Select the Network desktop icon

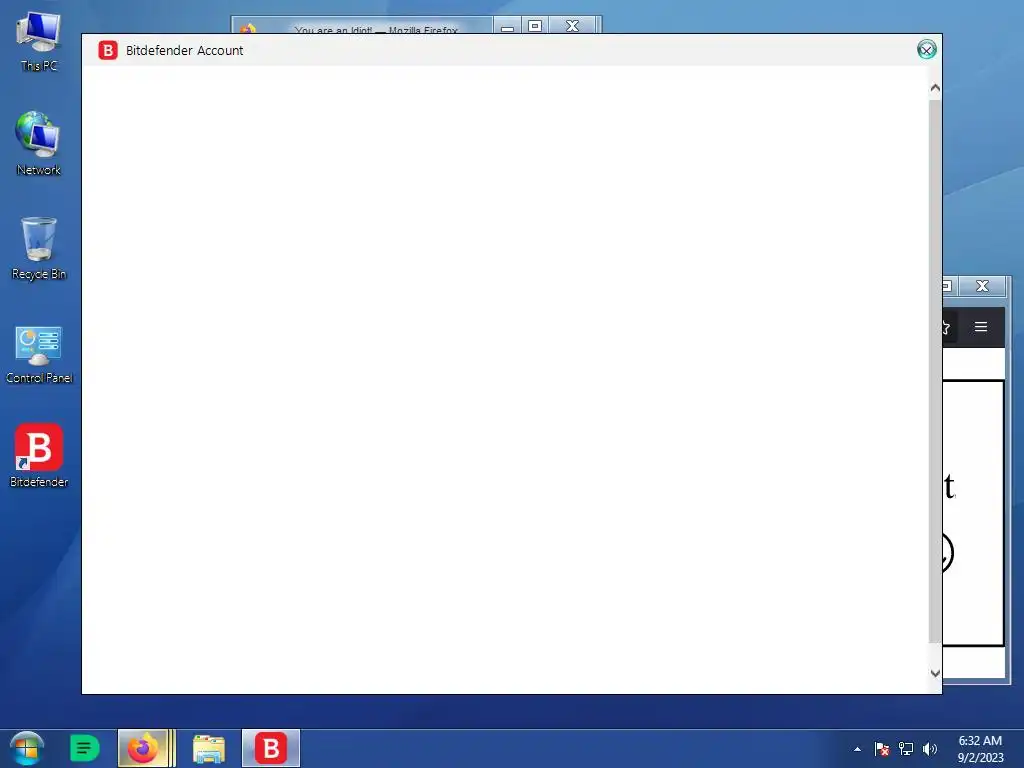[39, 144]
